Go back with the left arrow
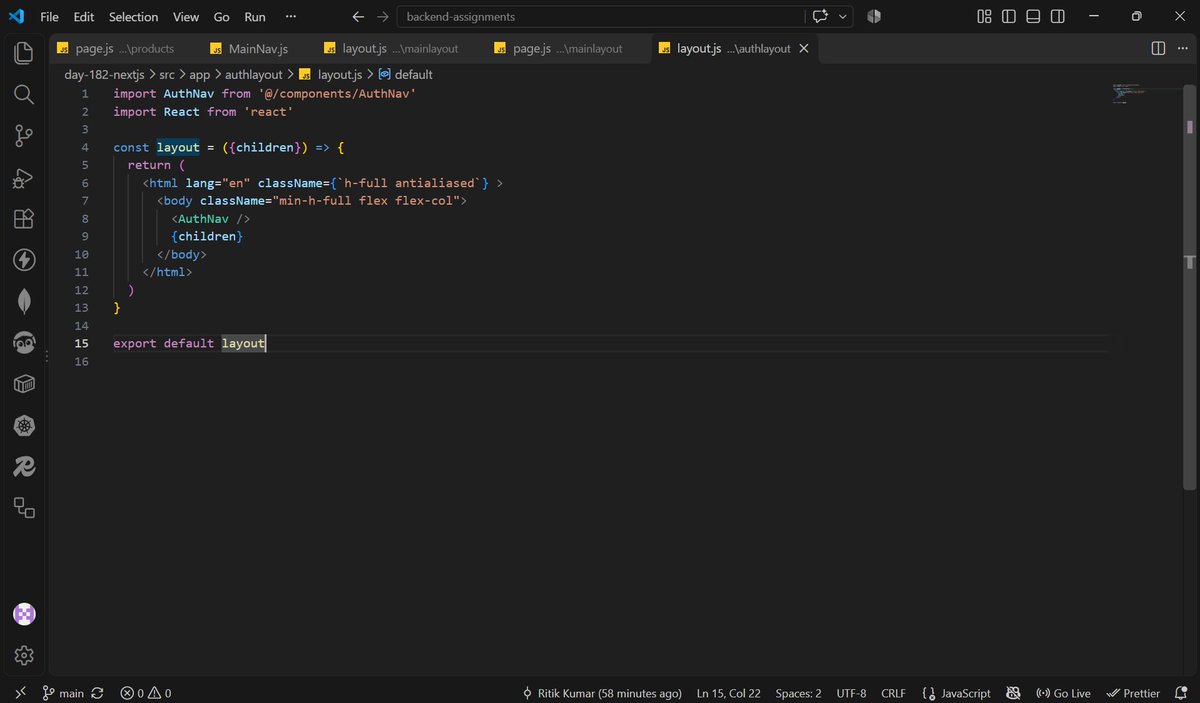This screenshot has width=1200, height=703. (358, 16)
